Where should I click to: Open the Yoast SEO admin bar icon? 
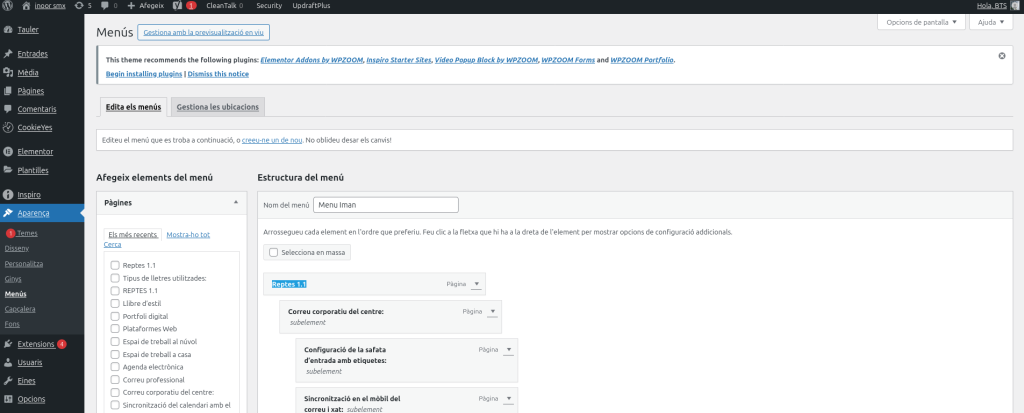coord(177,6)
